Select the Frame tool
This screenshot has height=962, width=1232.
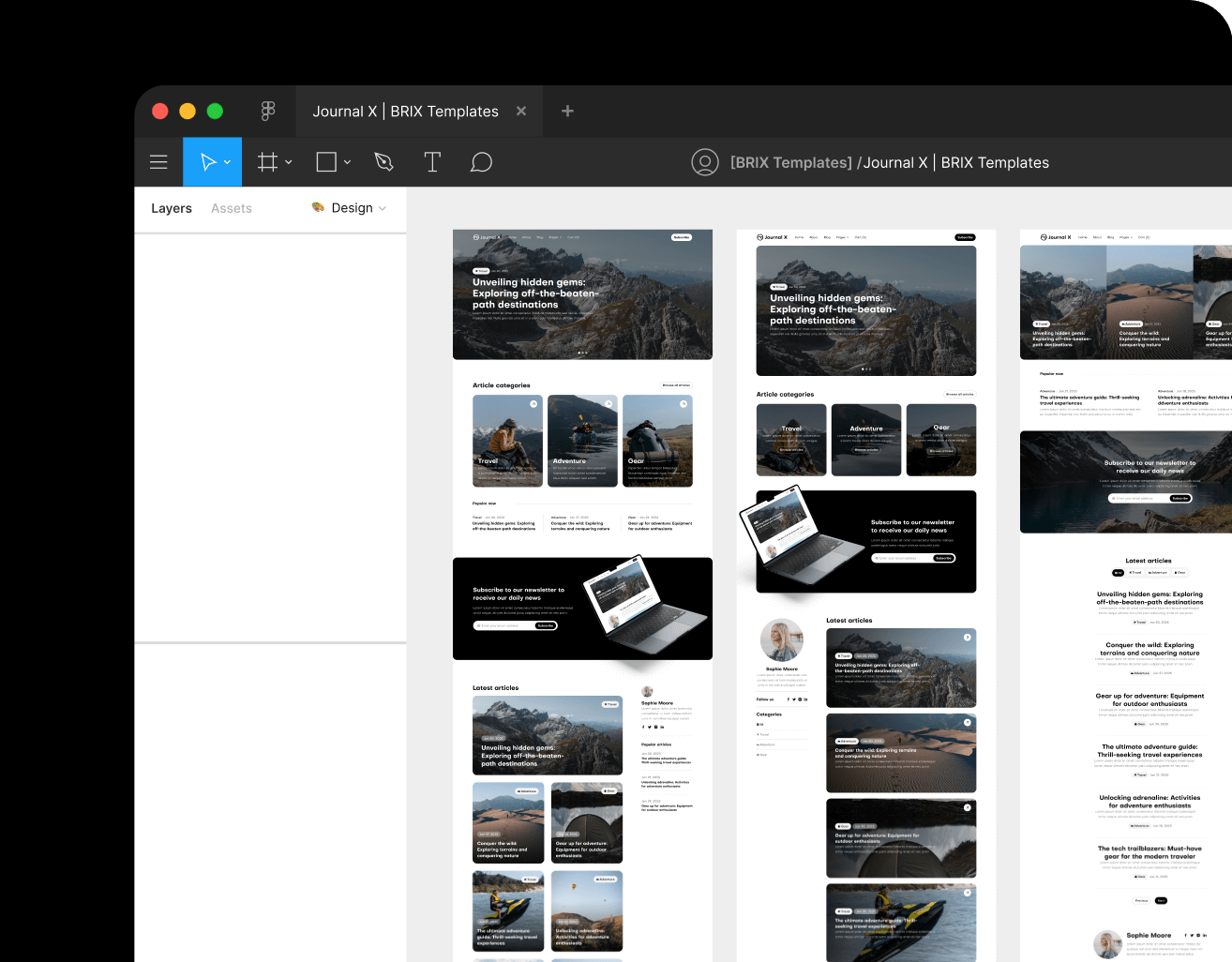(268, 162)
